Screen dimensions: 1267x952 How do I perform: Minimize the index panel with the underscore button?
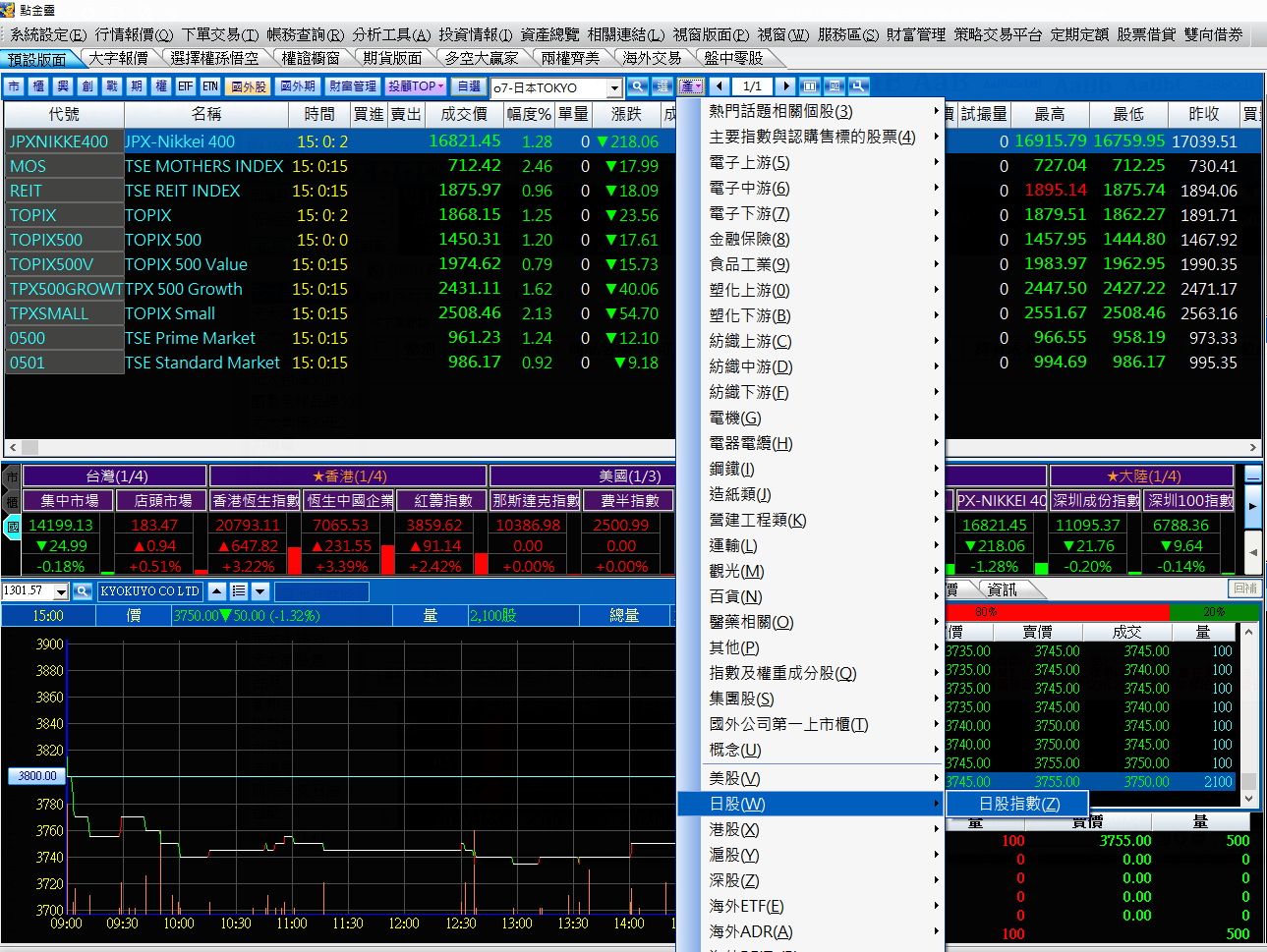(x=1252, y=475)
